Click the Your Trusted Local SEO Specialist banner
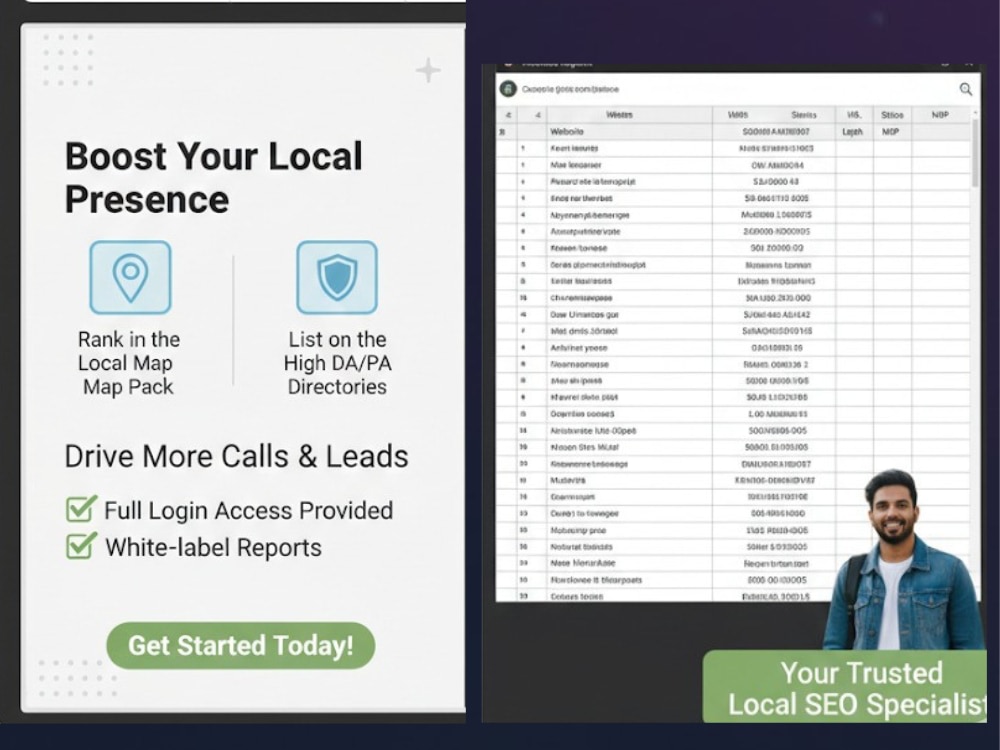This screenshot has height=750, width=1000. point(844,687)
